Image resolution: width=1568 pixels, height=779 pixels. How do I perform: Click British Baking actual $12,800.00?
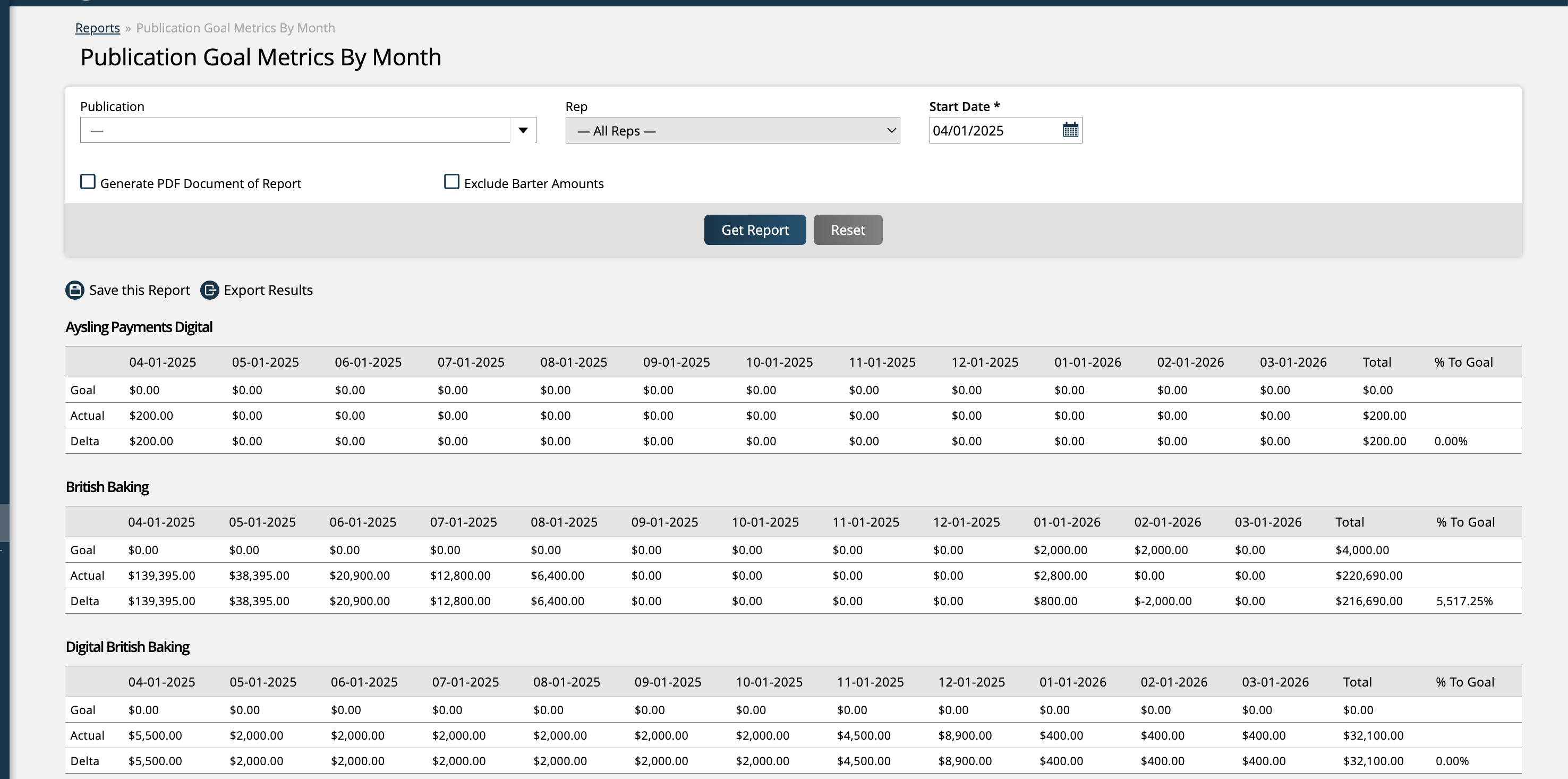[x=460, y=575]
